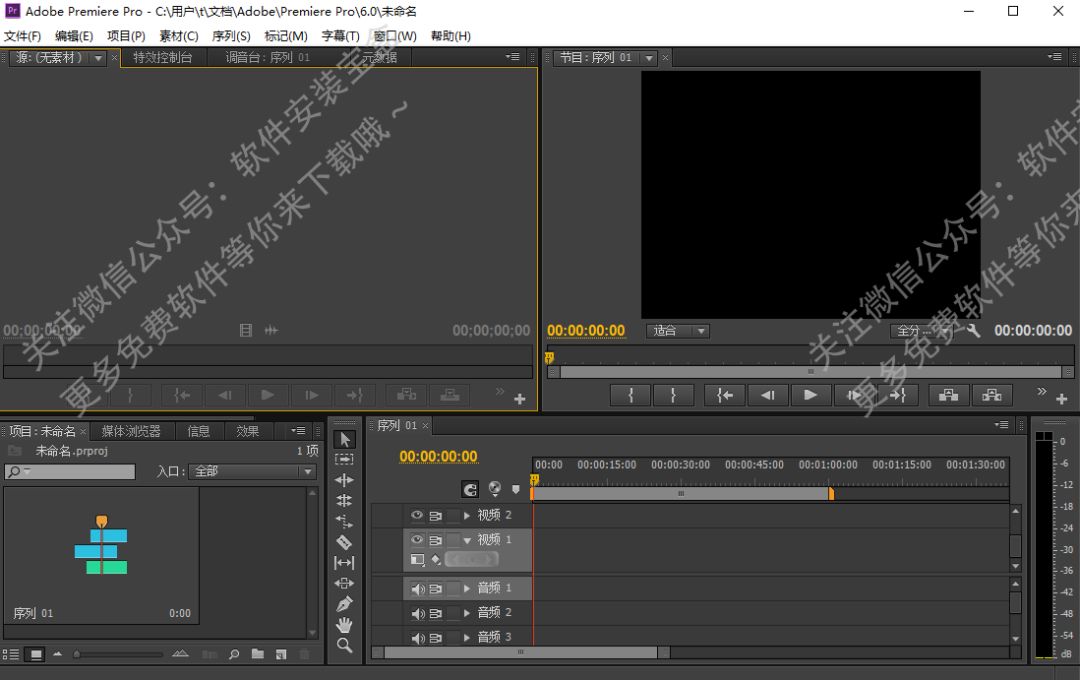Create a new bin in Project panel

(x=258, y=655)
